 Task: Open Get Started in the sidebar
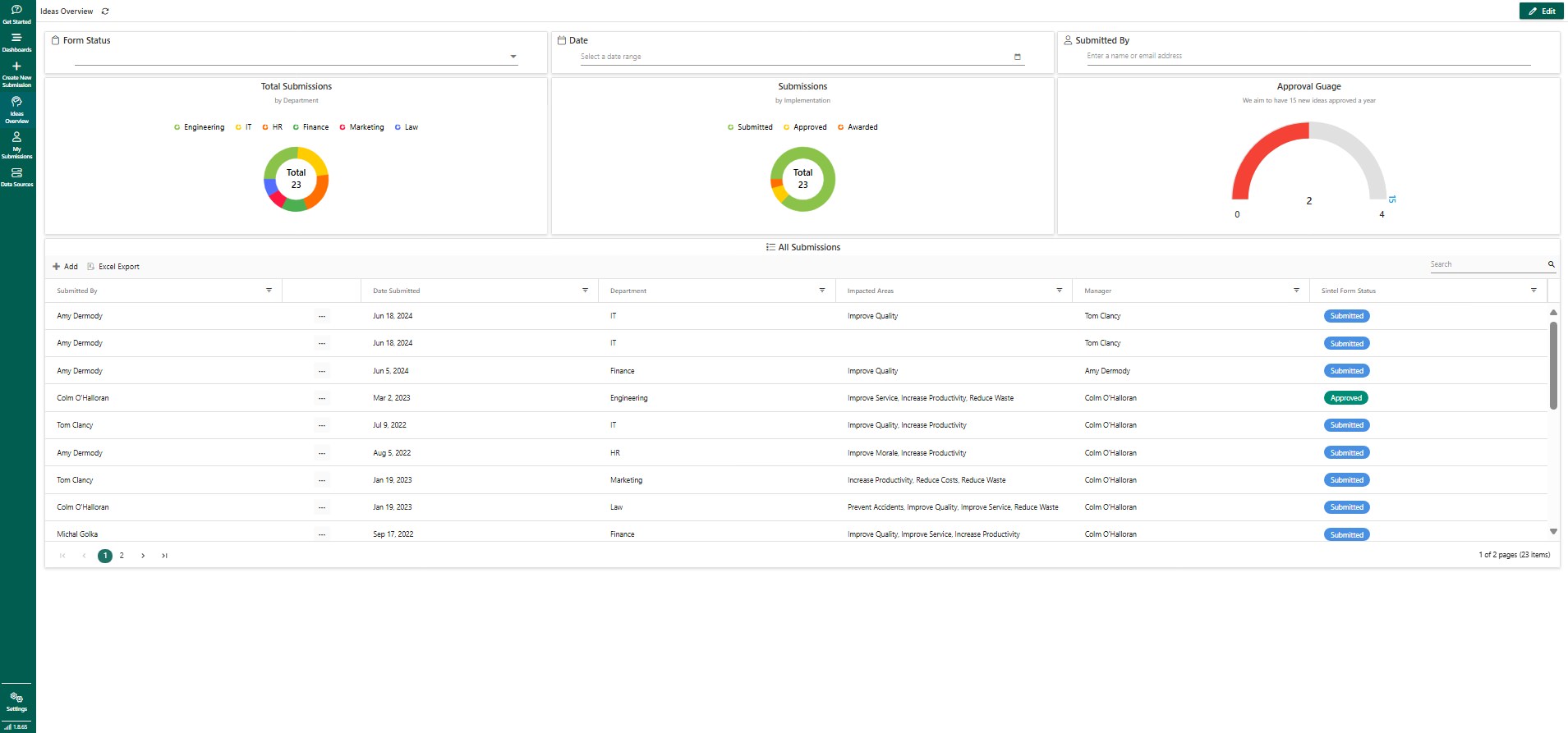(x=16, y=13)
